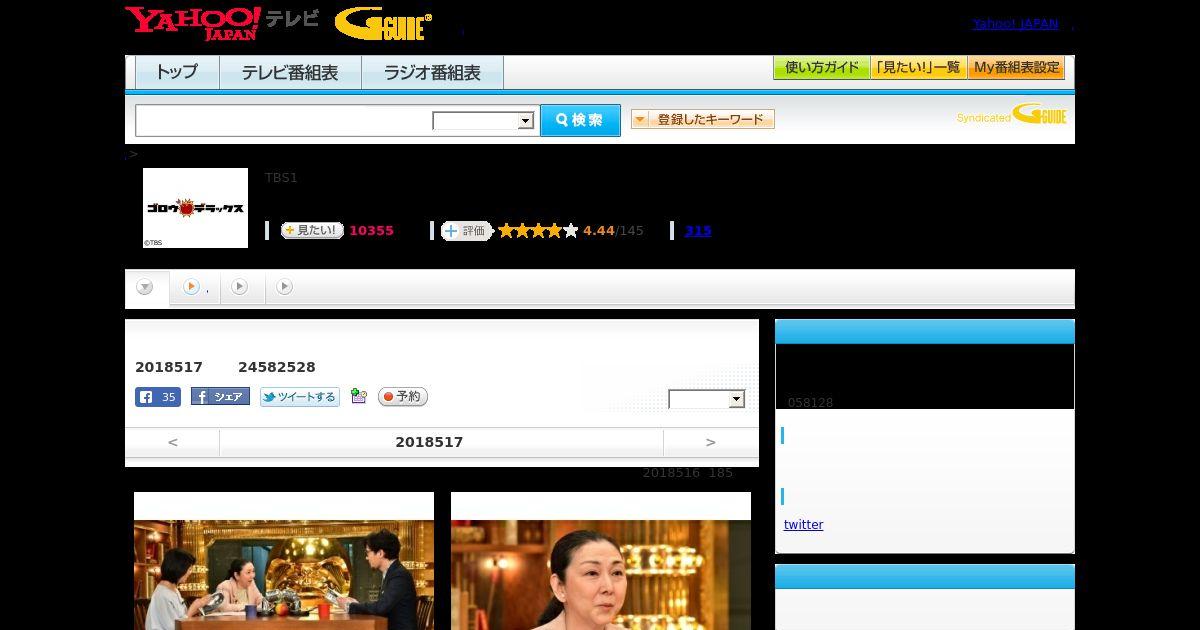Select the third sub-tab with the grey play icon
Screen dimensions: 1200x630
pyautogui.click(x=240, y=287)
